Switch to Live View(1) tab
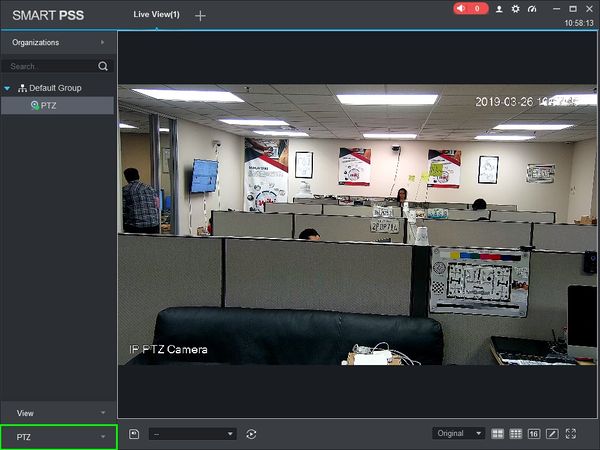This screenshot has height=450, width=600. pos(156,15)
